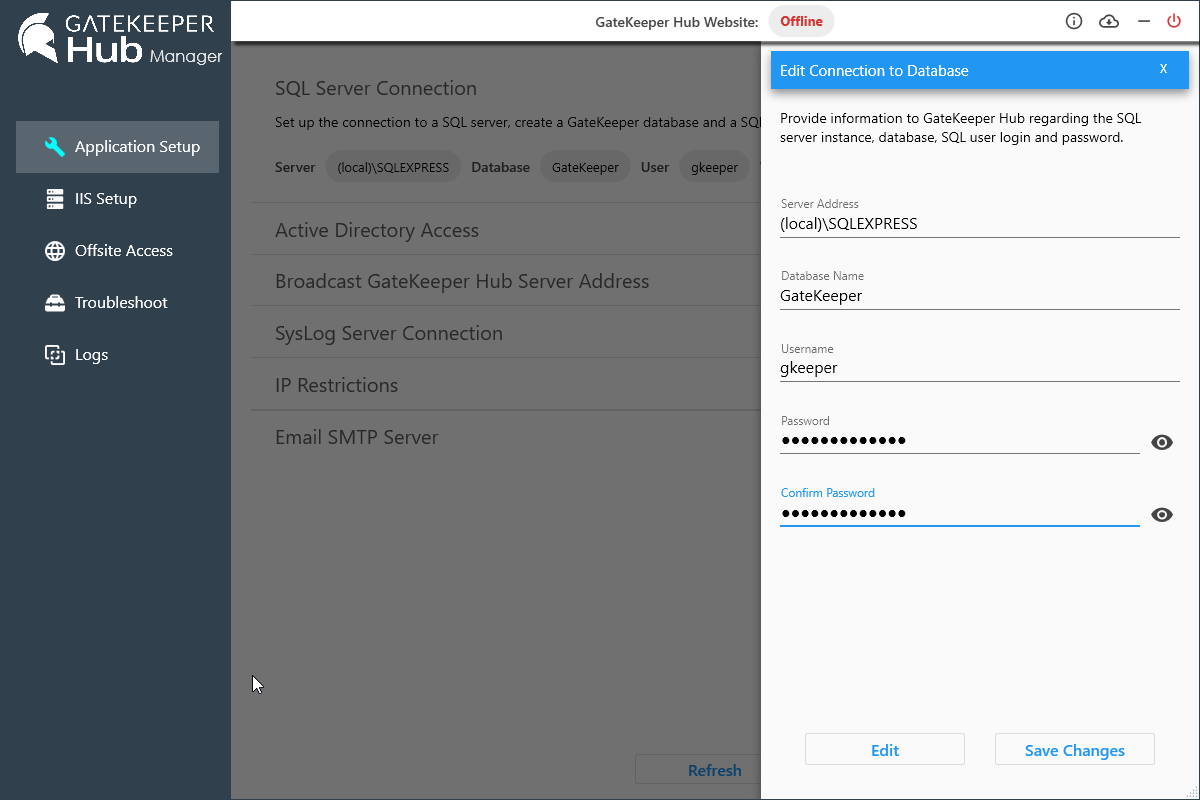Open Offsite Access via the globe icon

click(x=54, y=250)
